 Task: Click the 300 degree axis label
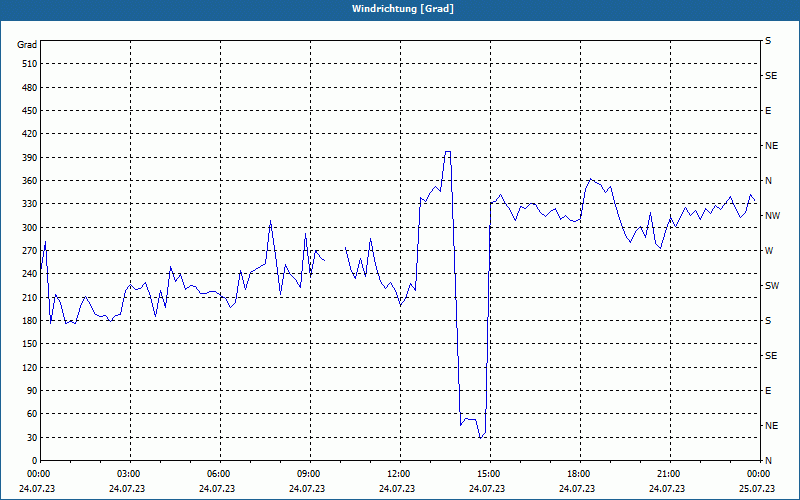[29, 228]
